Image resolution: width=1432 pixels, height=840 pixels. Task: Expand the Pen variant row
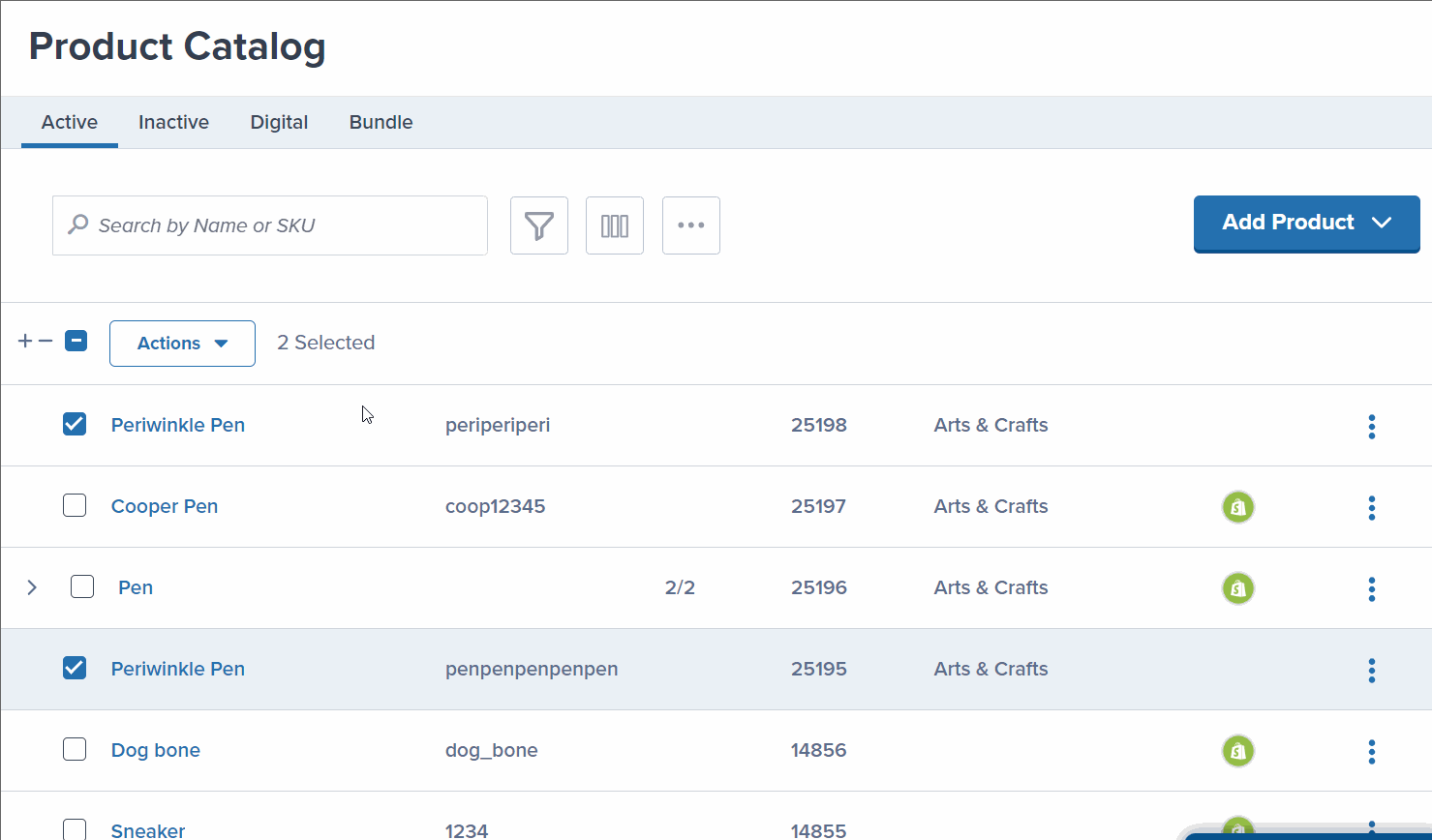point(32,586)
